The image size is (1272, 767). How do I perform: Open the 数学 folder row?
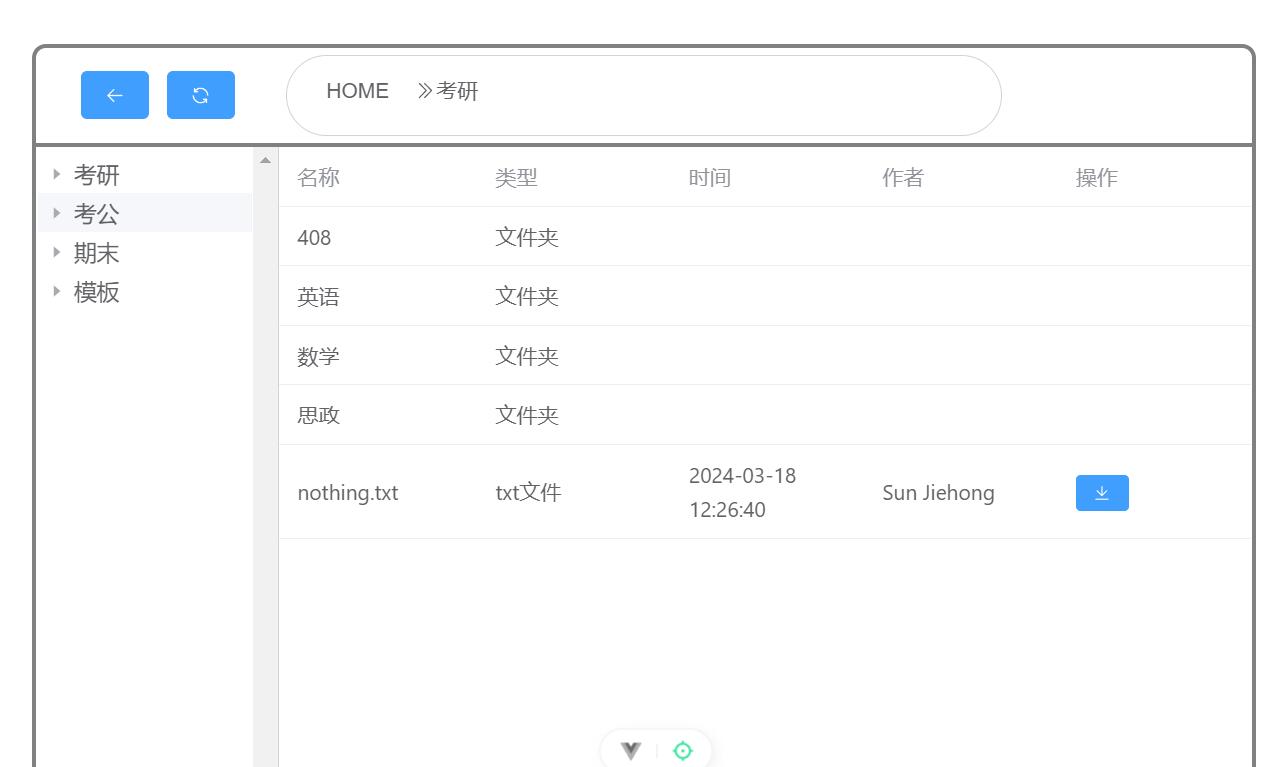[318, 356]
